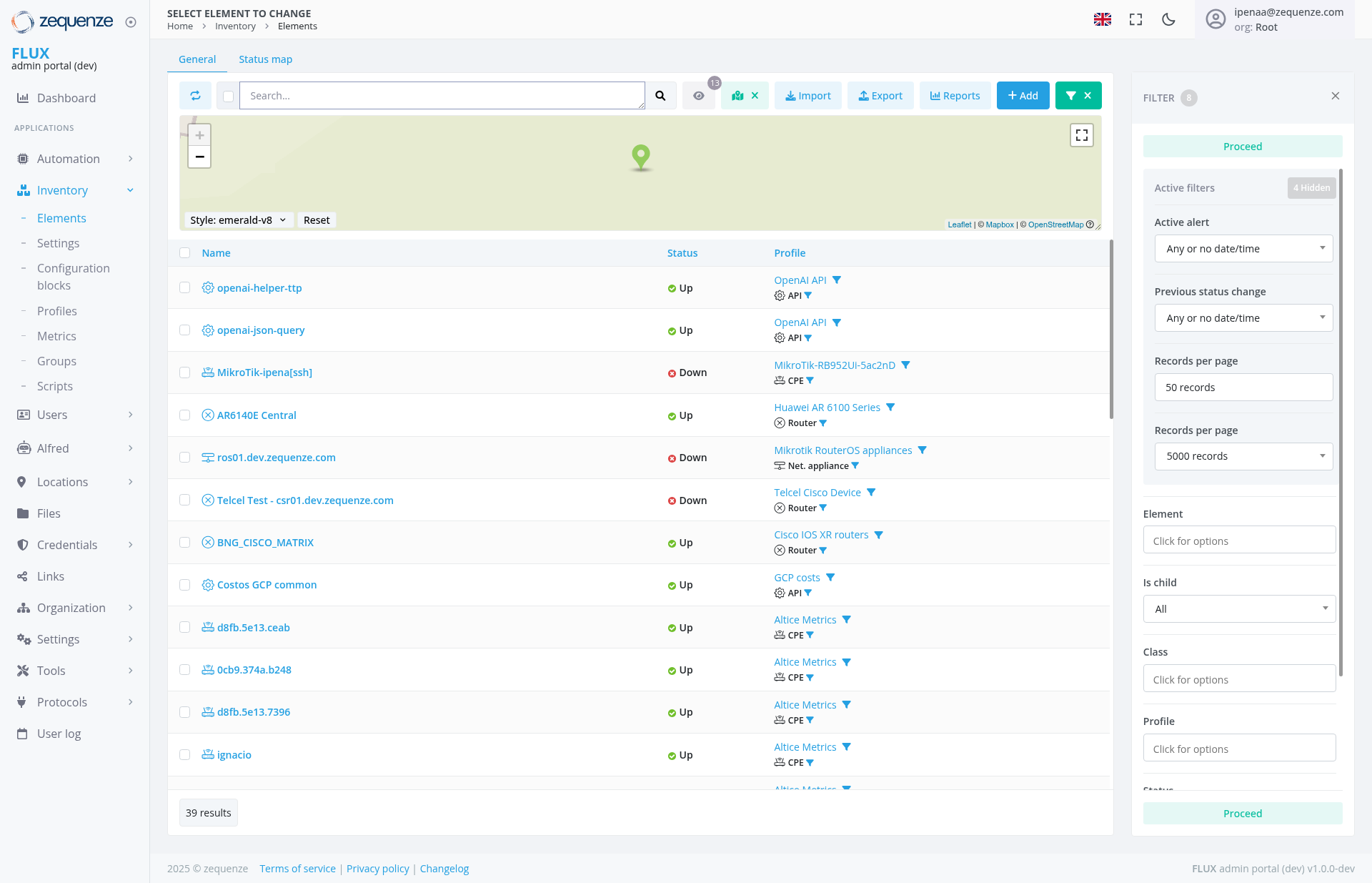Select the General tab
Viewport: 1372px width, 883px height.
click(x=197, y=59)
